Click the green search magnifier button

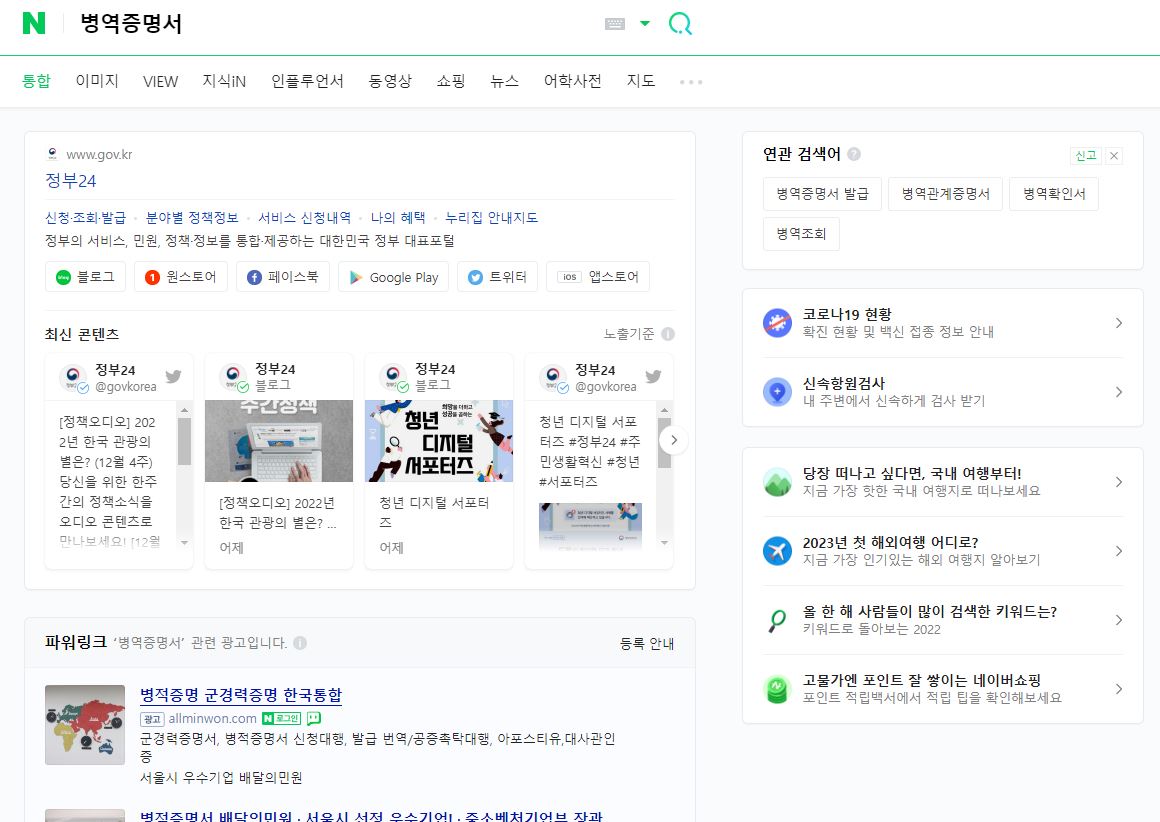click(x=680, y=24)
